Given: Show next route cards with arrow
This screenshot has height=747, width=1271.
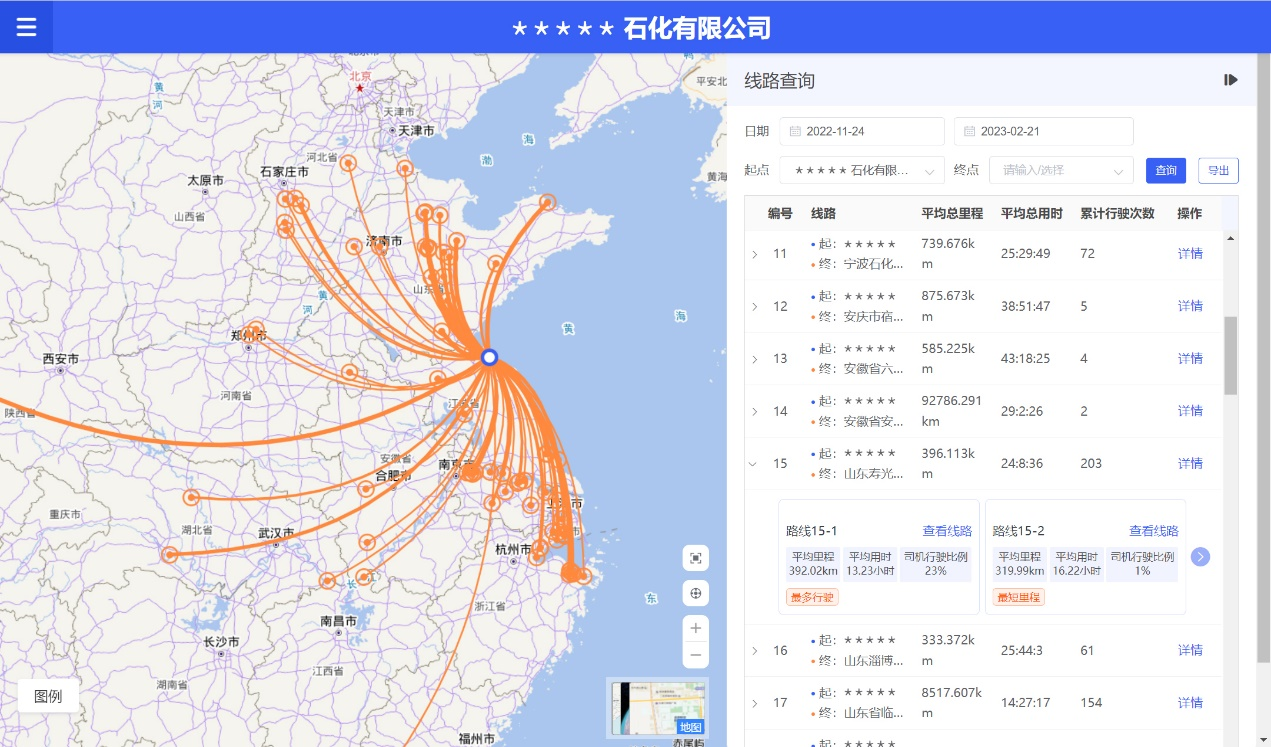Looking at the screenshot, I should 1201,557.
